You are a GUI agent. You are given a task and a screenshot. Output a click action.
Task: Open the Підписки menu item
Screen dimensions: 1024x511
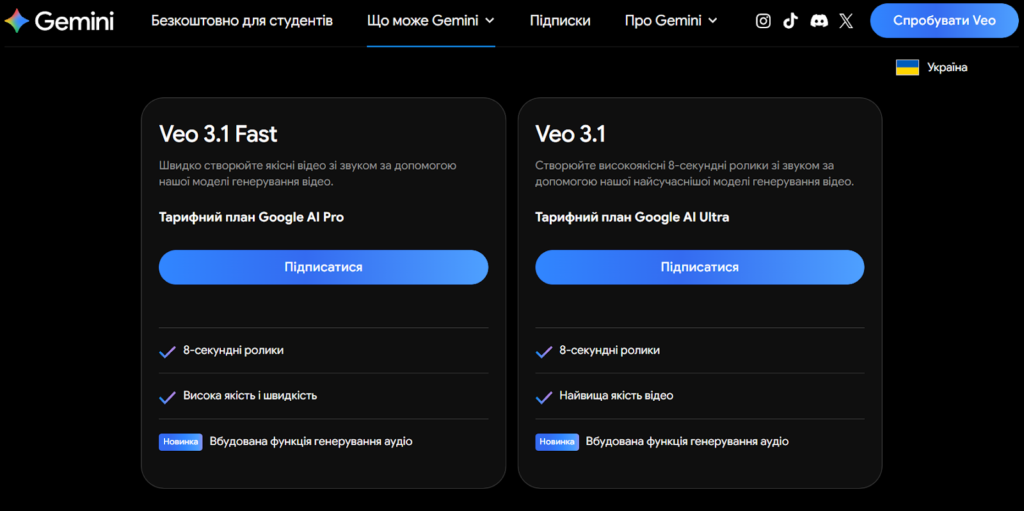click(x=560, y=21)
